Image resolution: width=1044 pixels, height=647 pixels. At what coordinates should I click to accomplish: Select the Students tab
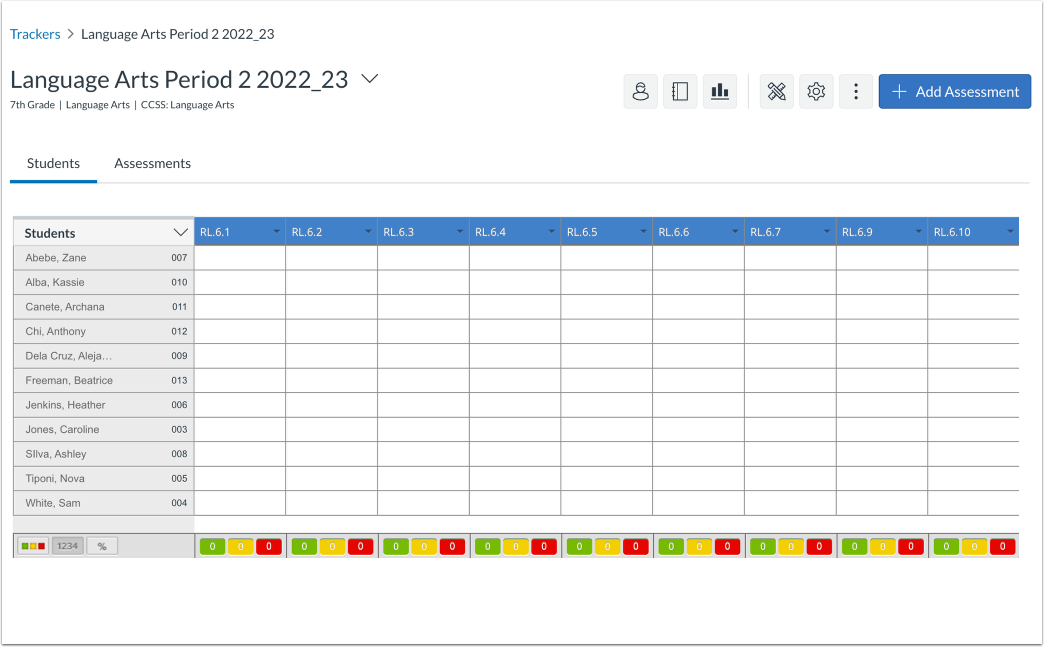pos(53,163)
